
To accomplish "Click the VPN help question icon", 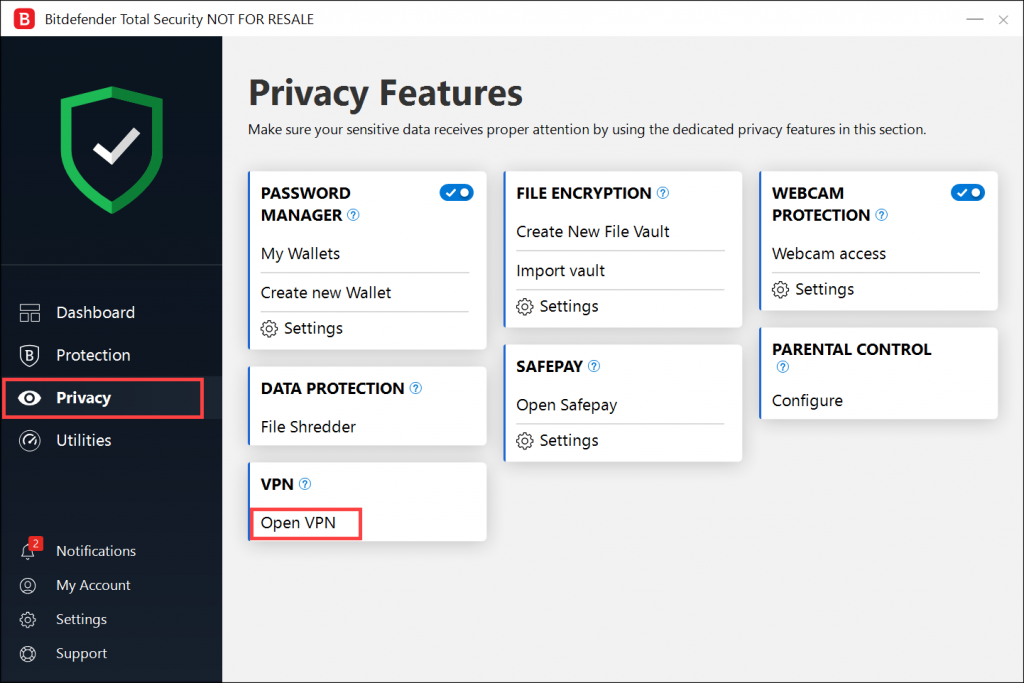I will point(305,484).
